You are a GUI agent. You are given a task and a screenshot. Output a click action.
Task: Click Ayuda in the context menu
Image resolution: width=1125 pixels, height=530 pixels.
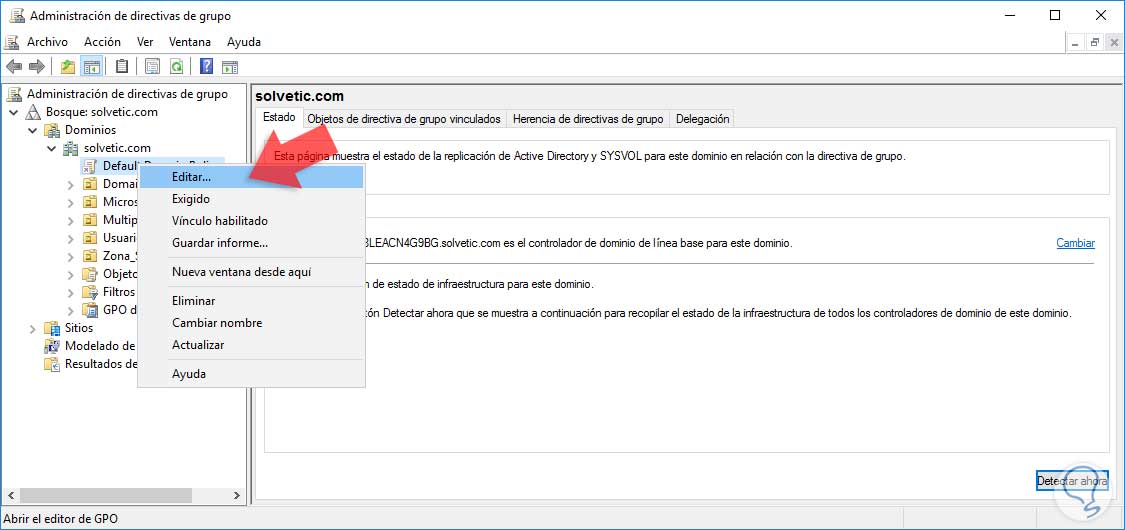tap(251, 374)
